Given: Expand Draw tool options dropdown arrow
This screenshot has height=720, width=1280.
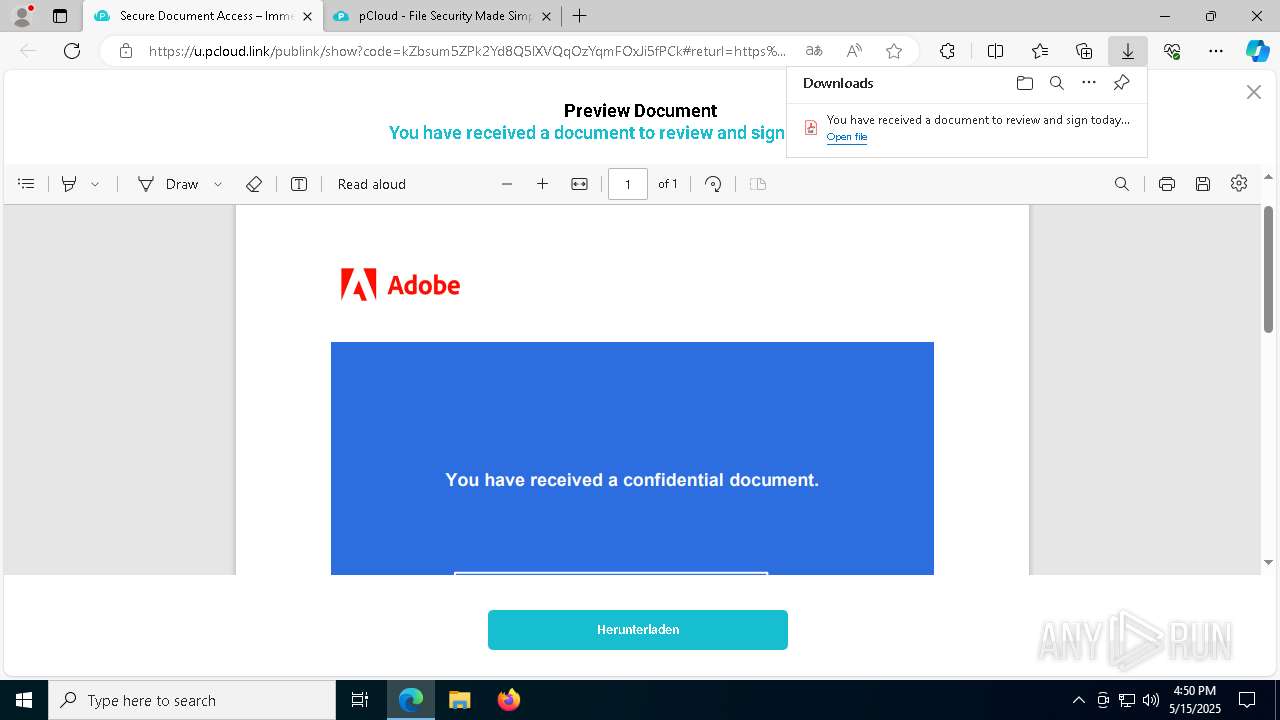Looking at the screenshot, I should point(218,184).
